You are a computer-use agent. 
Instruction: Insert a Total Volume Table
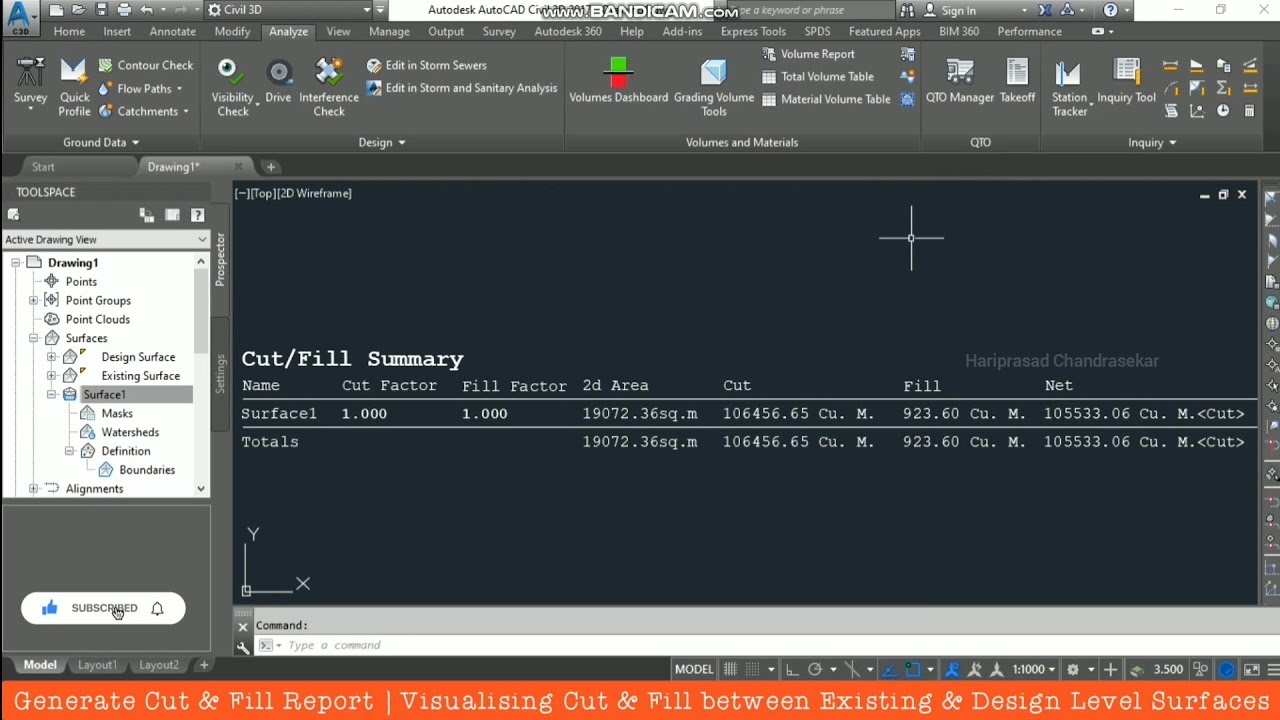tap(817, 76)
